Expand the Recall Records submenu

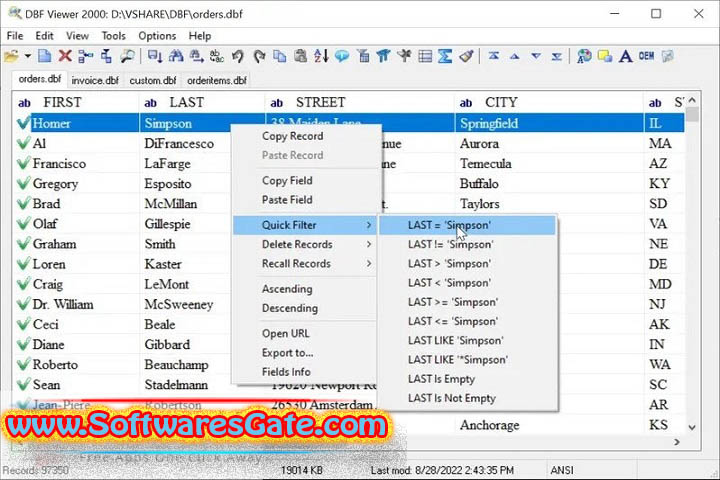(x=305, y=264)
